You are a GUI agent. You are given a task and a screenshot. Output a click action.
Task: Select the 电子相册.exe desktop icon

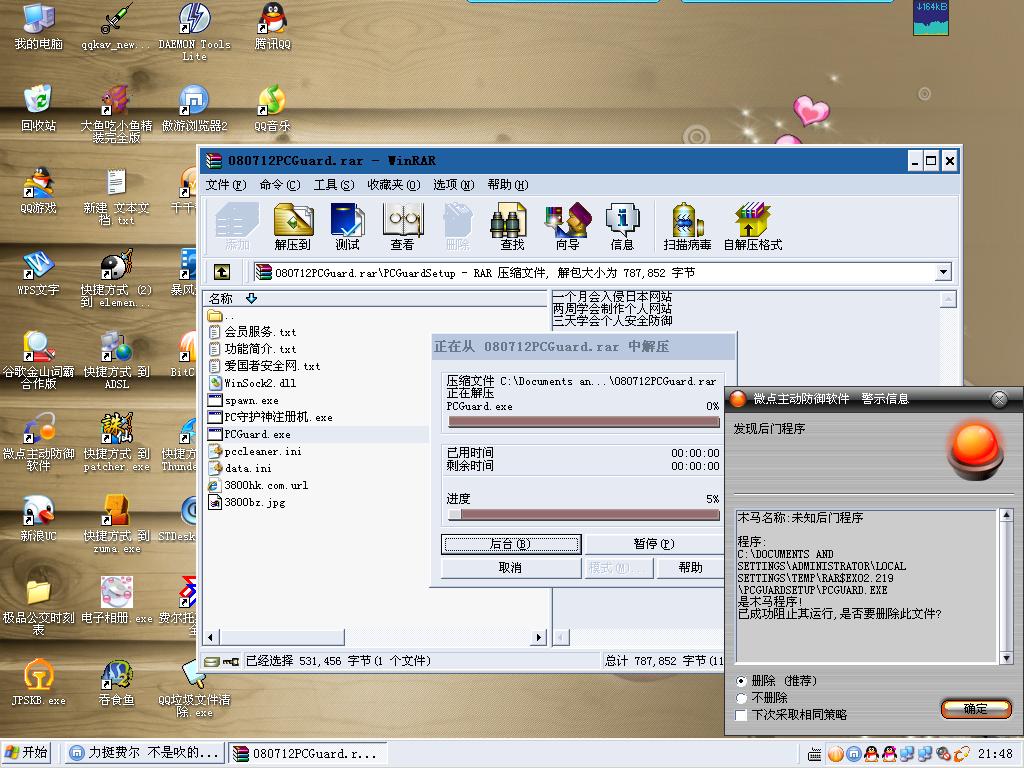click(x=116, y=600)
